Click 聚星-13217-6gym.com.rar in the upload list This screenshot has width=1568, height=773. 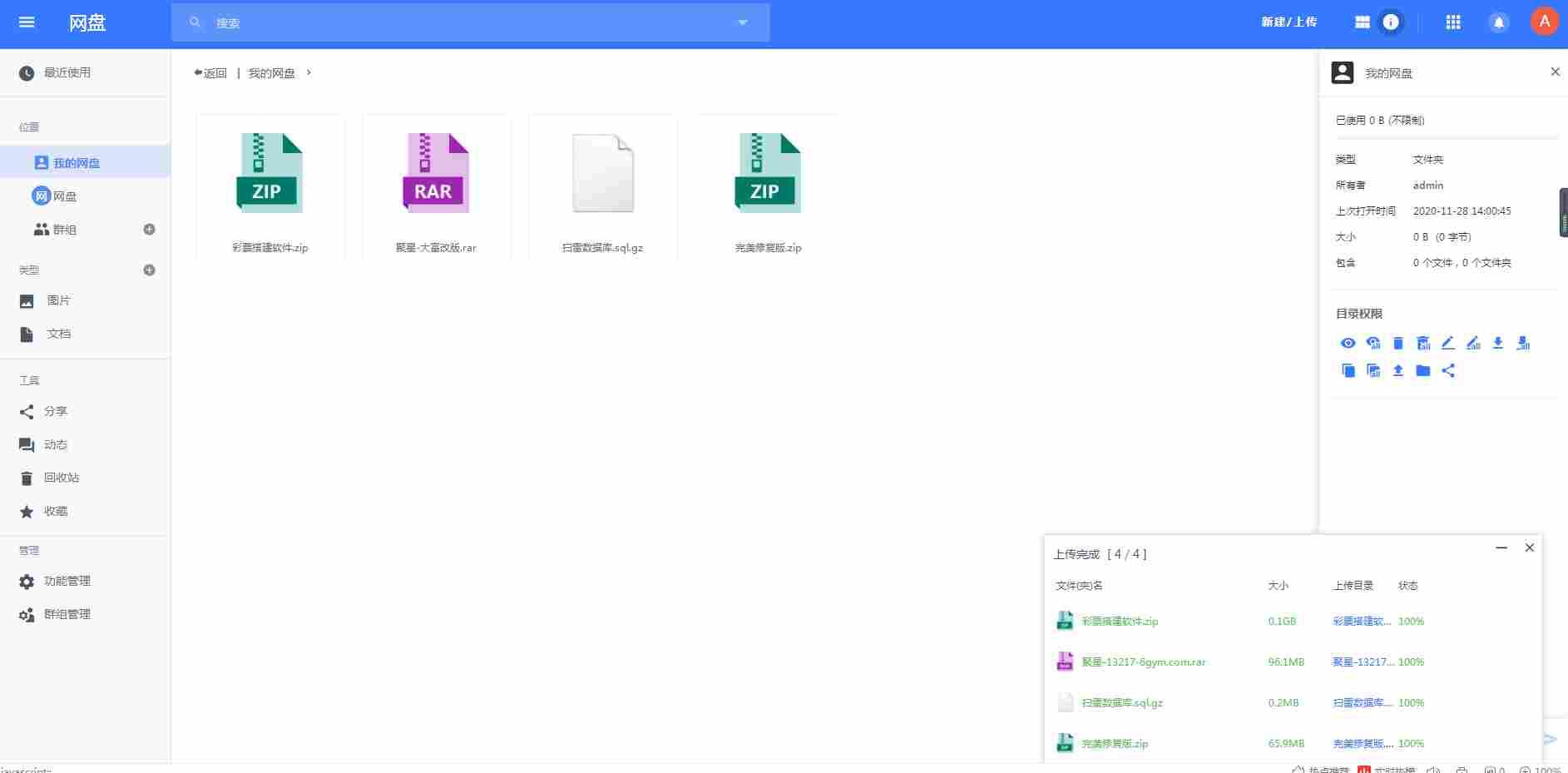tap(1144, 662)
